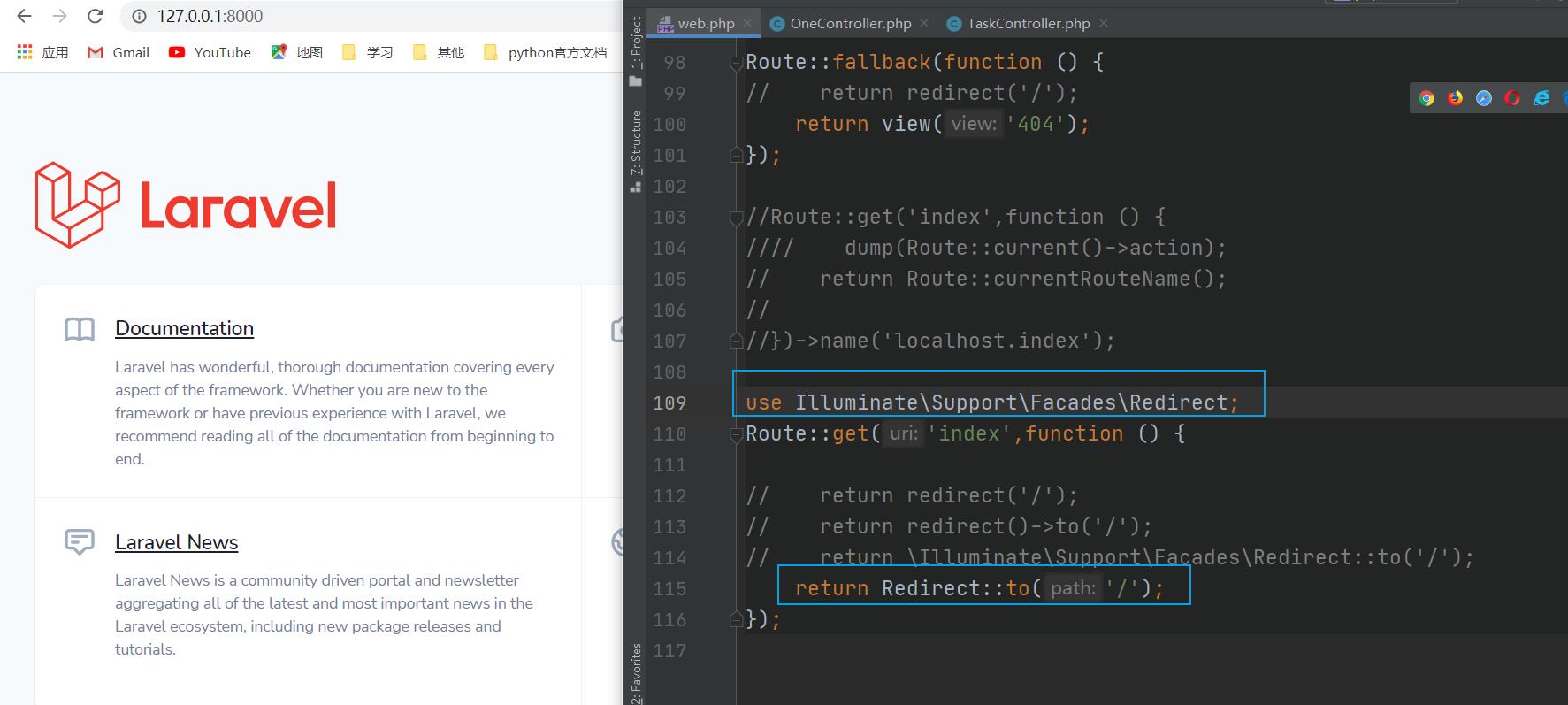This screenshot has height=705, width=1568.
Task: Open the Z: Structure tool window
Action: [635, 151]
